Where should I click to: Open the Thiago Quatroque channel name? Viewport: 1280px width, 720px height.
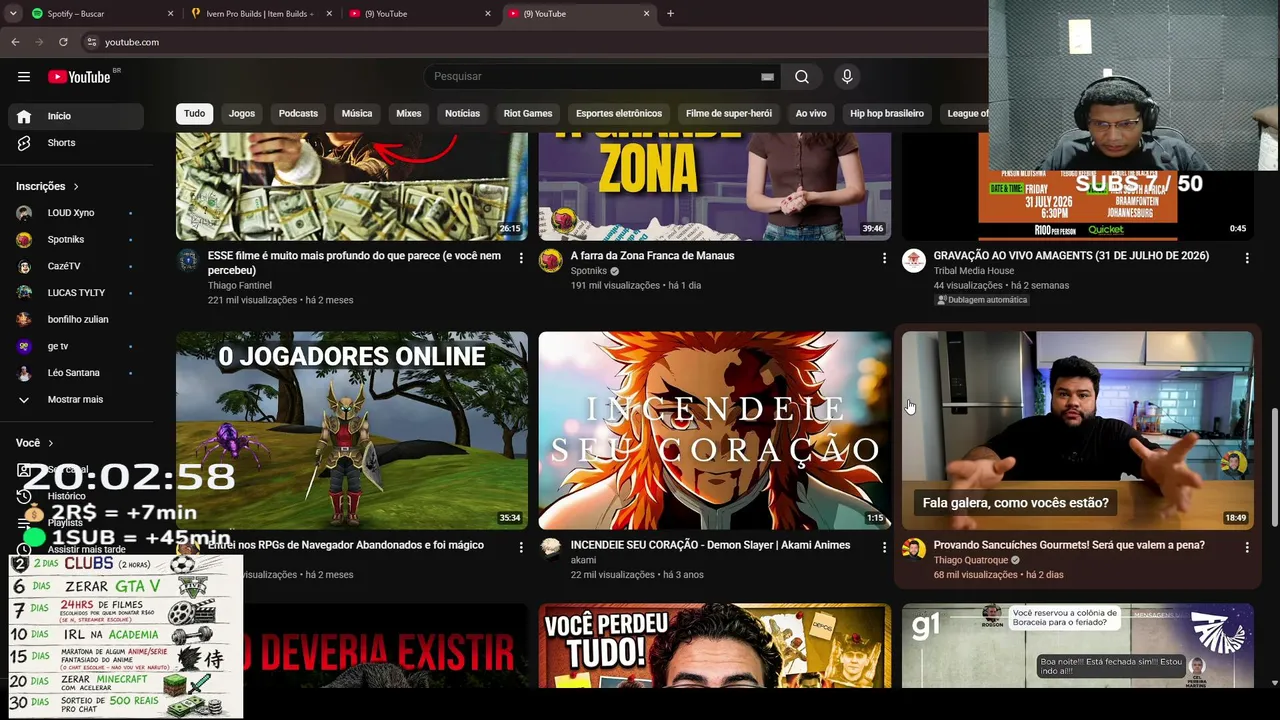click(971, 560)
